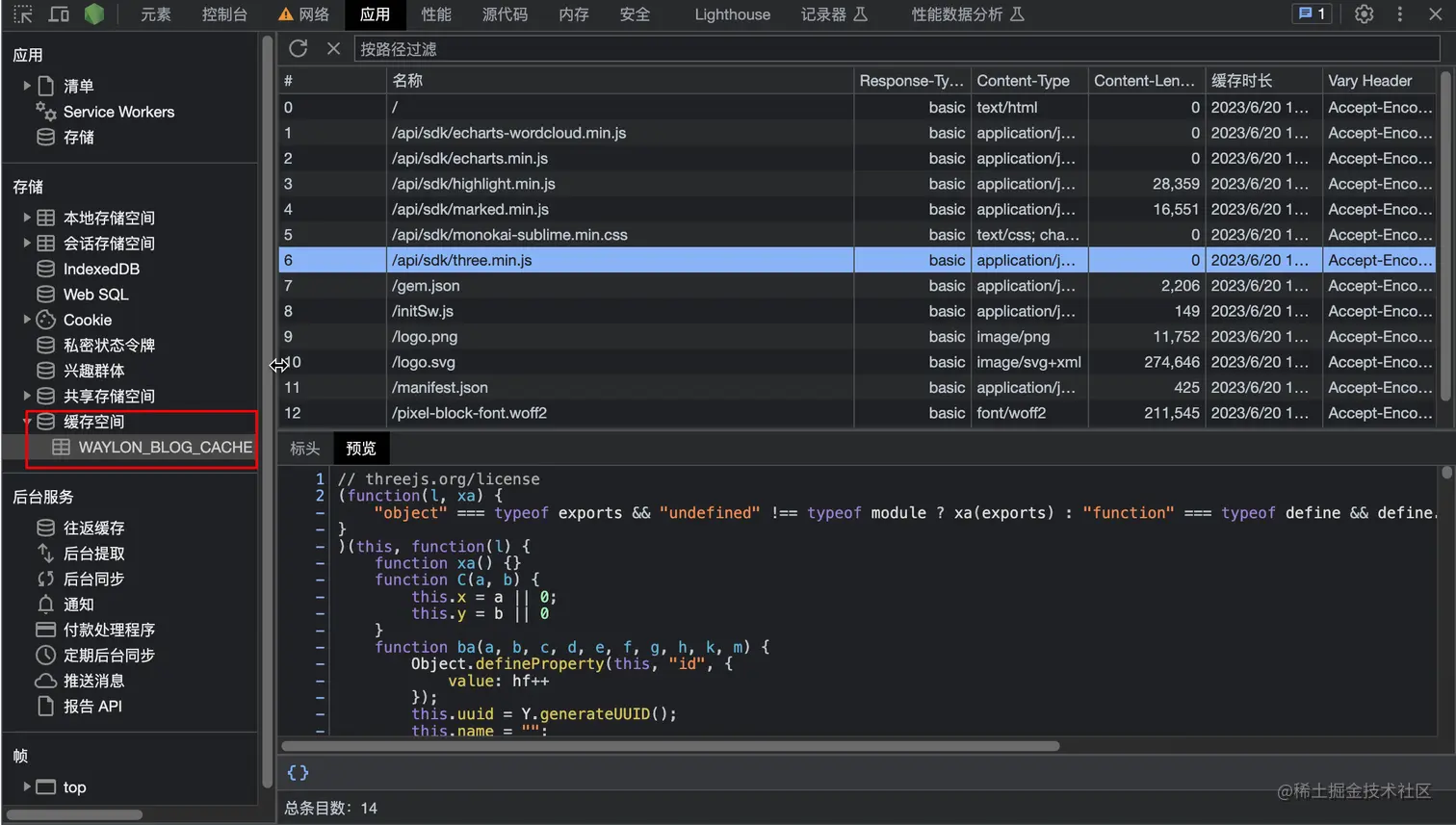1456x825 pixels.
Task: Open the Lighthouse tab
Action: (x=732, y=14)
